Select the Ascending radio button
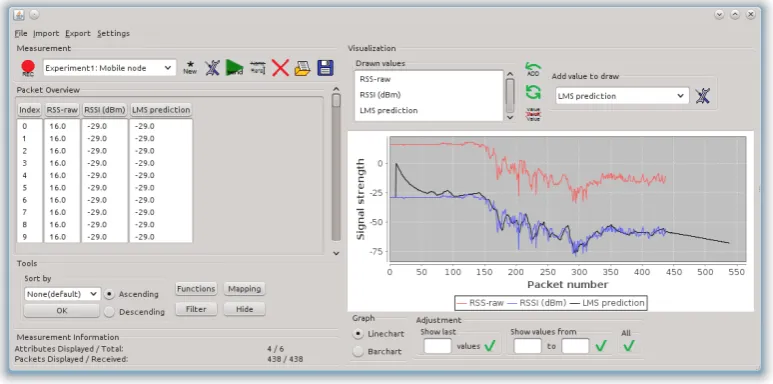773x384 pixels. tap(109, 294)
